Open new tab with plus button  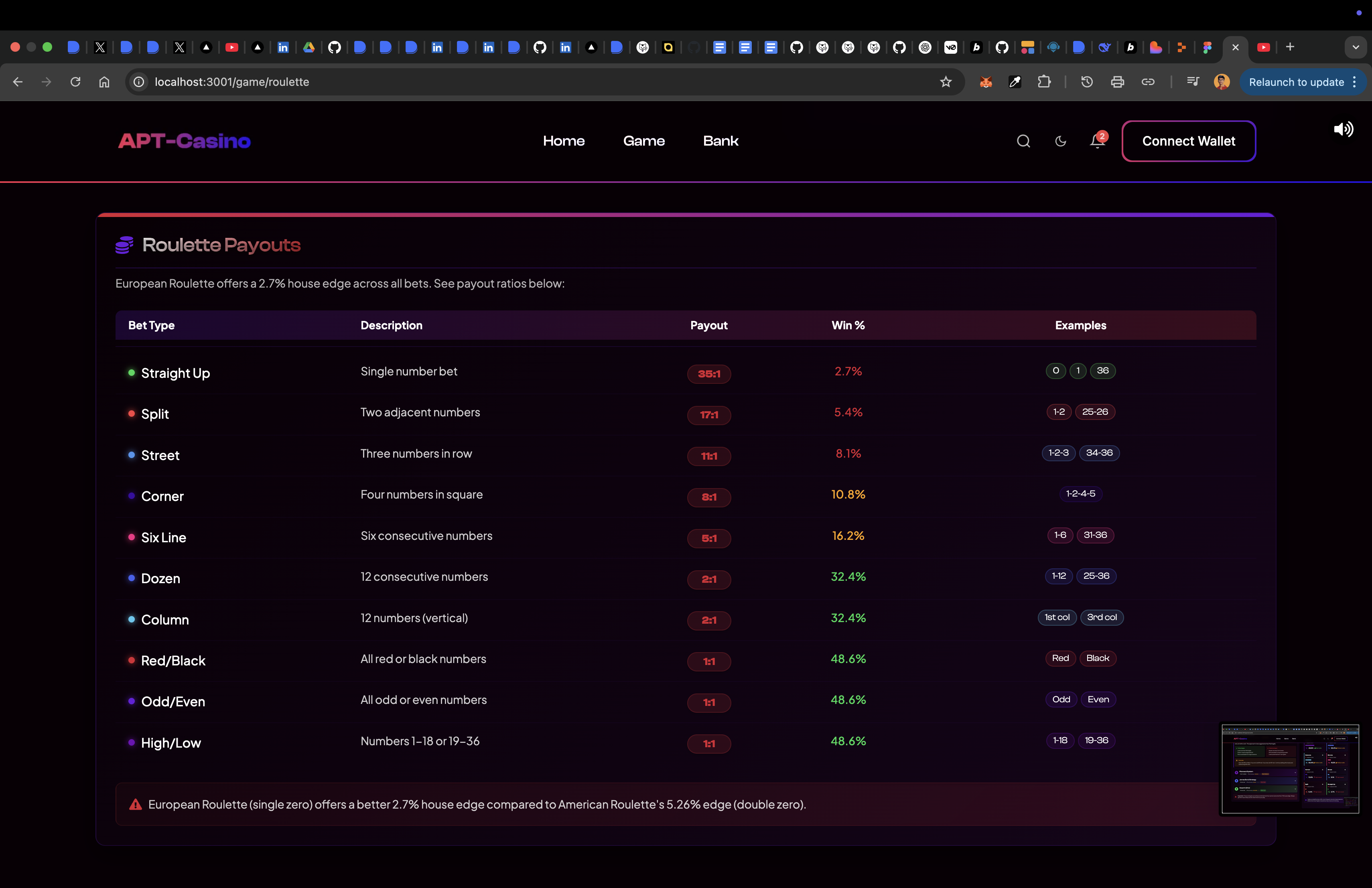click(x=1290, y=47)
